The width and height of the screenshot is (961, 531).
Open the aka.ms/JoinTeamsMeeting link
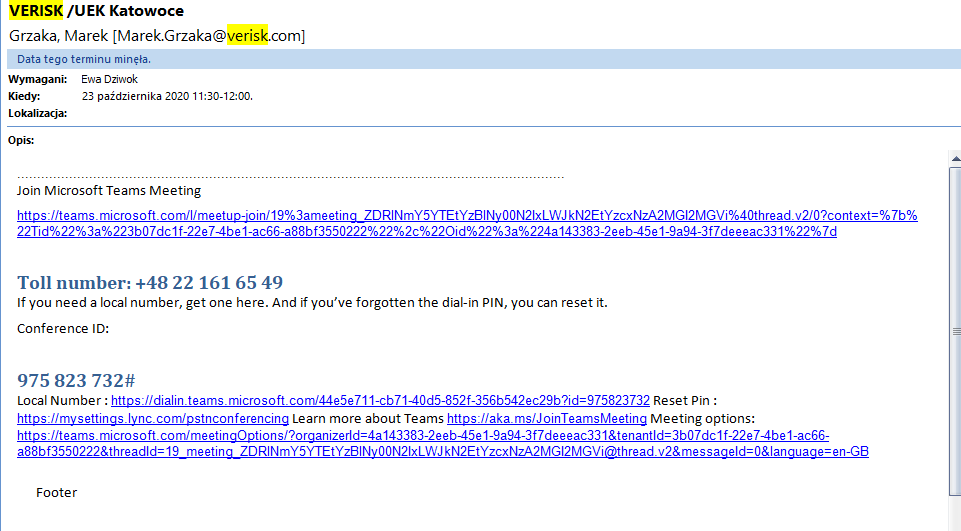point(547,418)
